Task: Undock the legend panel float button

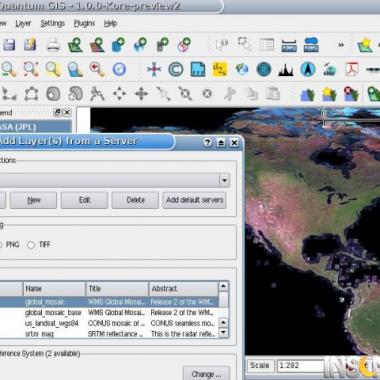Action: pos(57,112)
